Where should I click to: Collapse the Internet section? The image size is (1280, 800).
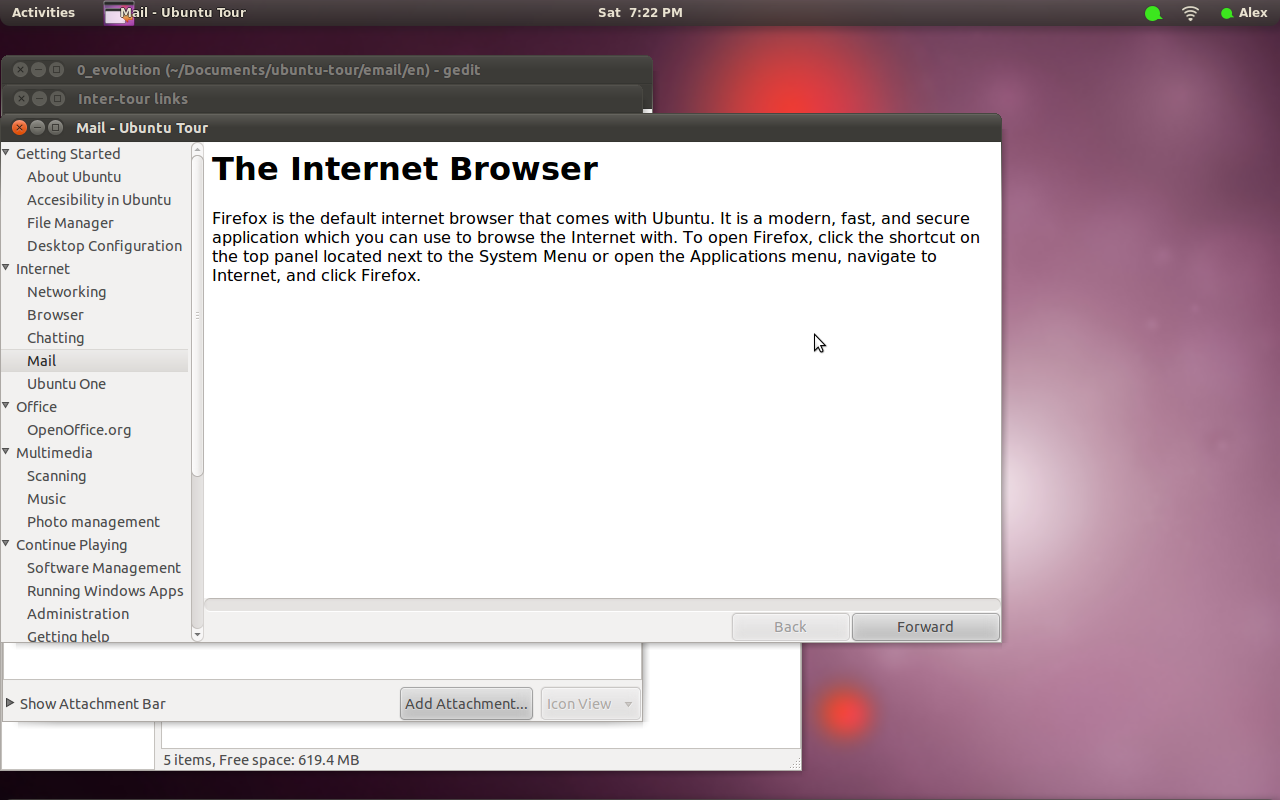coord(7,268)
